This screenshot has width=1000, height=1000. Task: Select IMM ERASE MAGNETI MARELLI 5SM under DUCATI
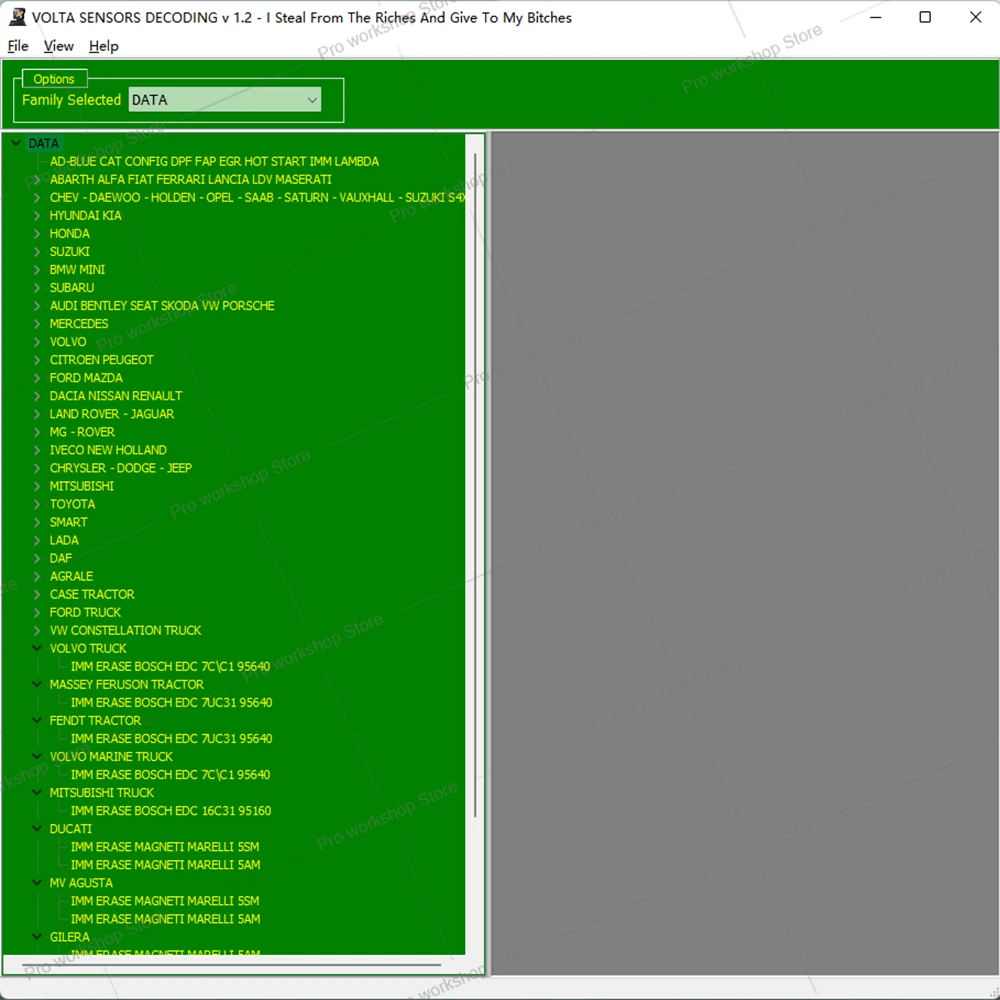coord(165,847)
